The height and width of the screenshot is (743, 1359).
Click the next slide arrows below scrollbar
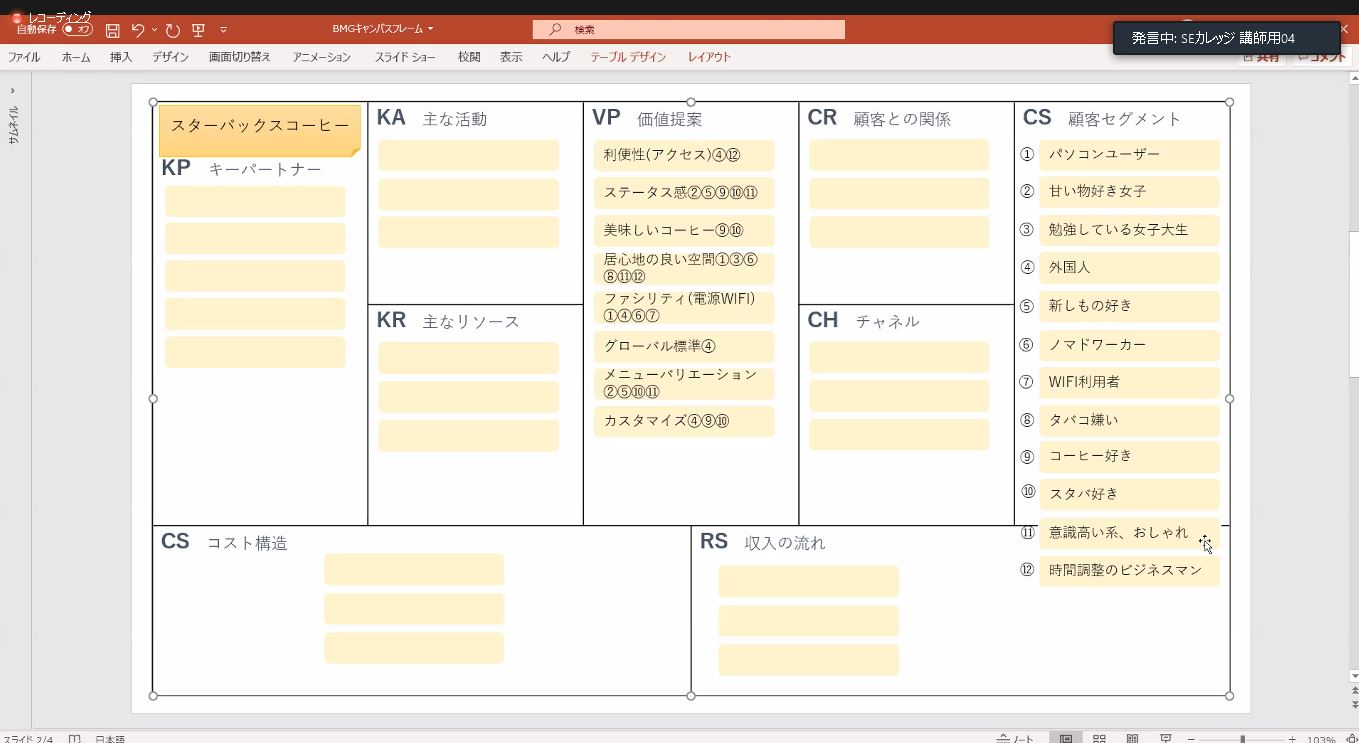point(1354,705)
